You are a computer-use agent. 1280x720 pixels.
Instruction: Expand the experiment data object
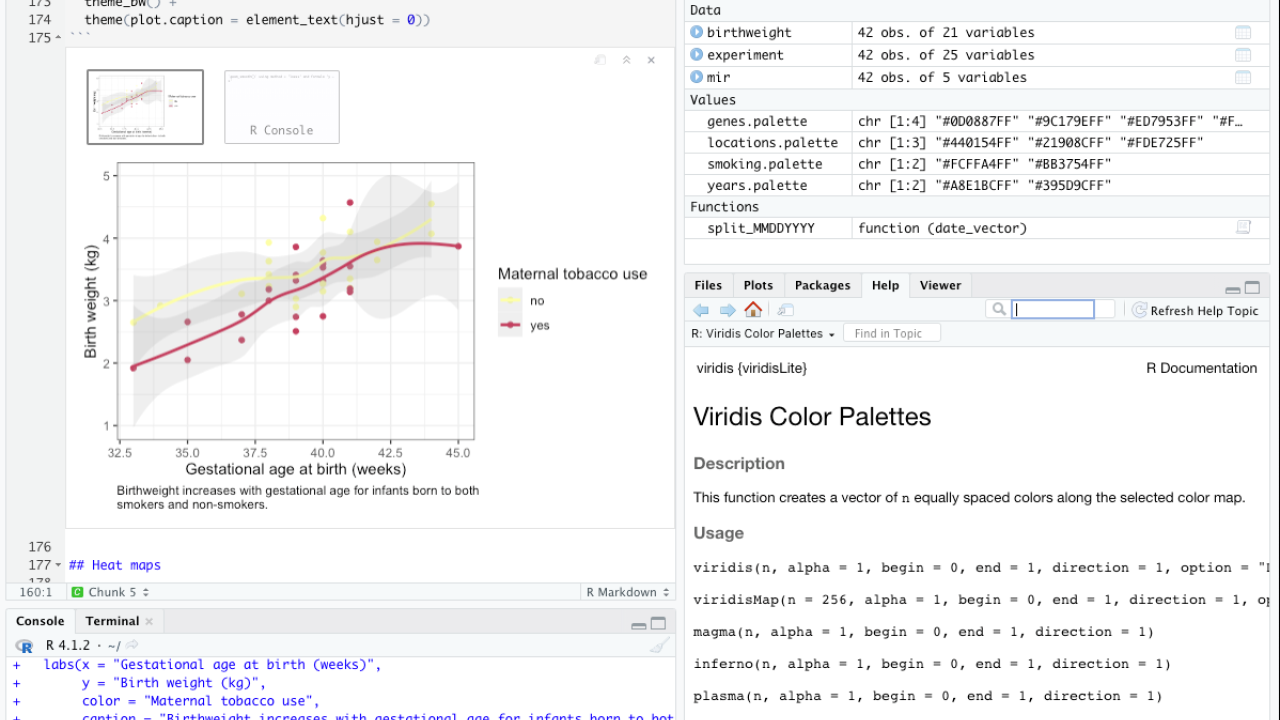click(696, 55)
